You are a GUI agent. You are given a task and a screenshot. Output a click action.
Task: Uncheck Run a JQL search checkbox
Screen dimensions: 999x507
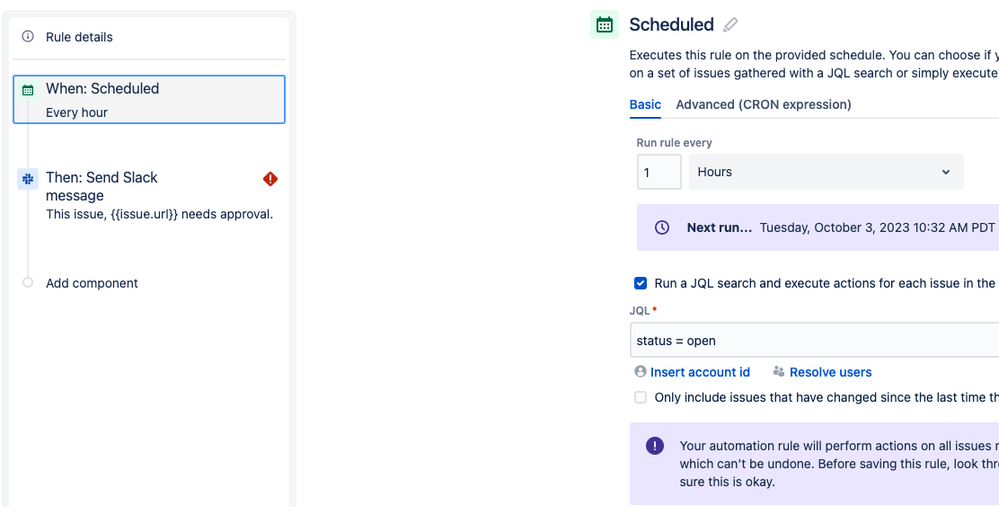click(641, 284)
